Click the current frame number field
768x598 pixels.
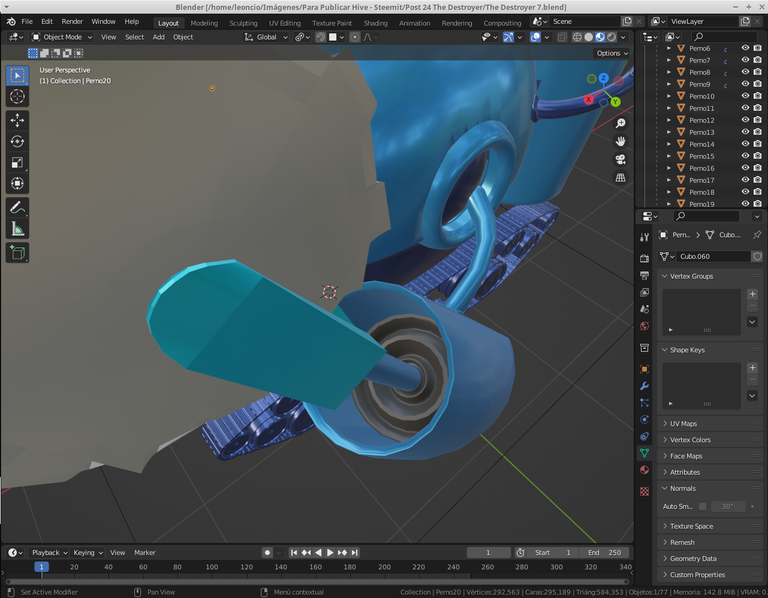tap(488, 552)
